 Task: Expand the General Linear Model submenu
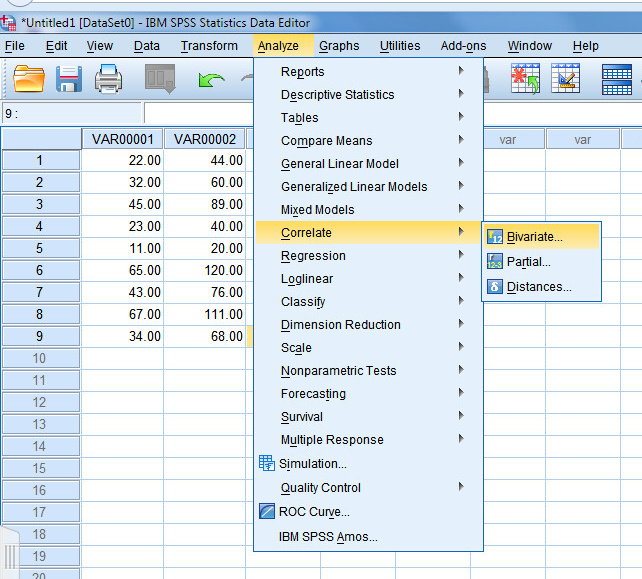(x=368, y=163)
